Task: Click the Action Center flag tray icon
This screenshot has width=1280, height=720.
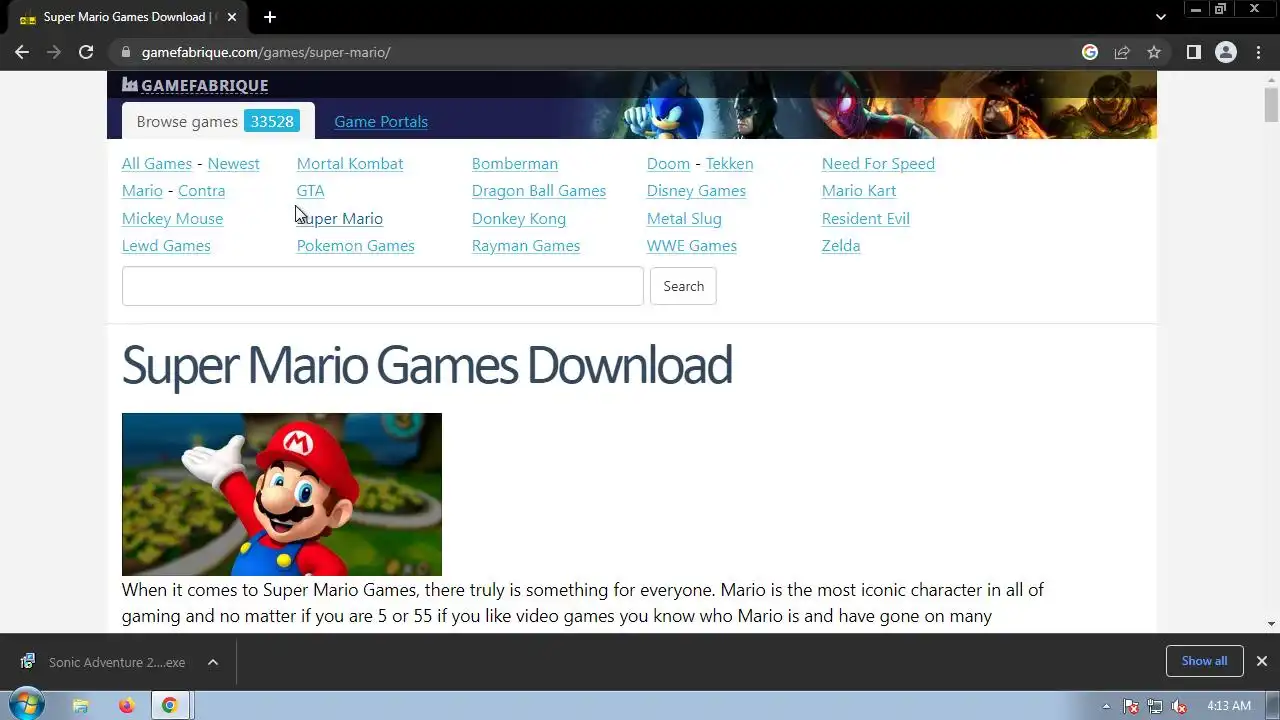Action: (x=1131, y=706)
